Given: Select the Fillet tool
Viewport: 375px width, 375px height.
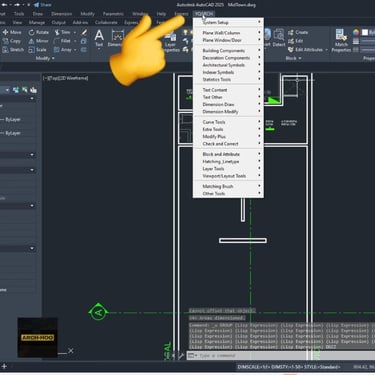Looking at the screenshot, I should pyautogui.click(x=62, y=41).
